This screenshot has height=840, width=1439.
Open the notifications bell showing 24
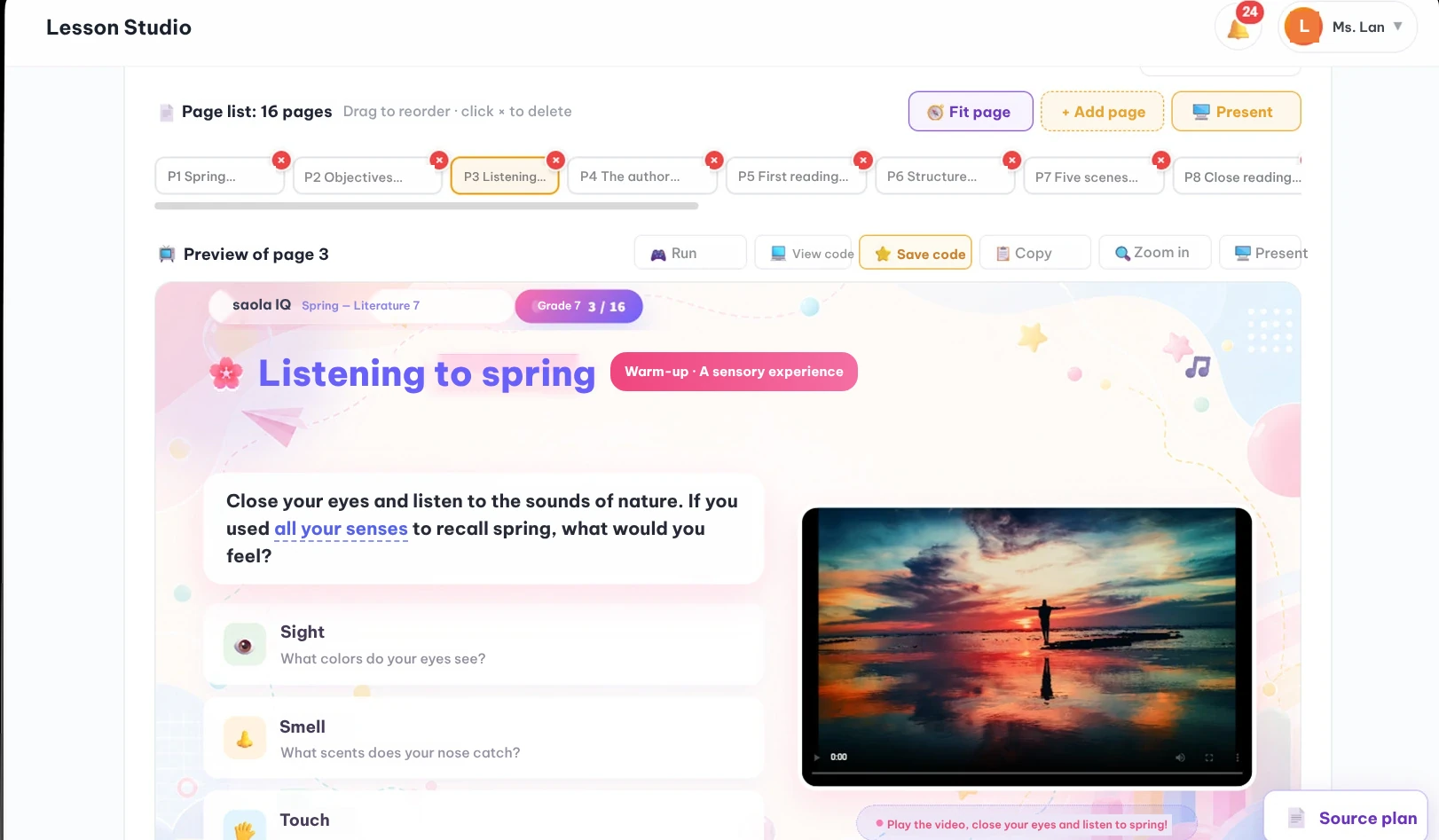1238,27
